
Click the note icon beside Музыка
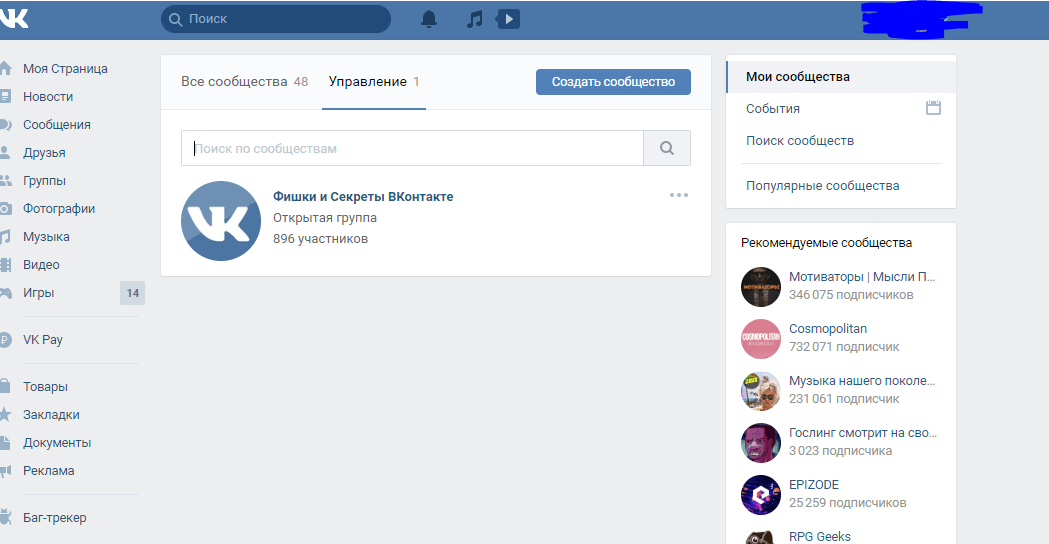[x=5, y=237]
